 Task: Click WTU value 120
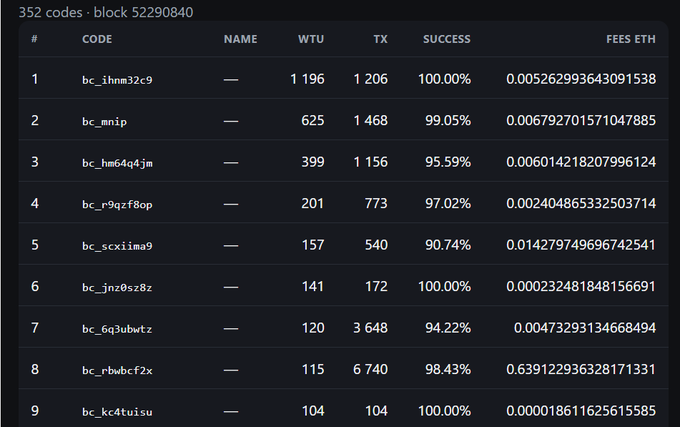tap(313, 328)
